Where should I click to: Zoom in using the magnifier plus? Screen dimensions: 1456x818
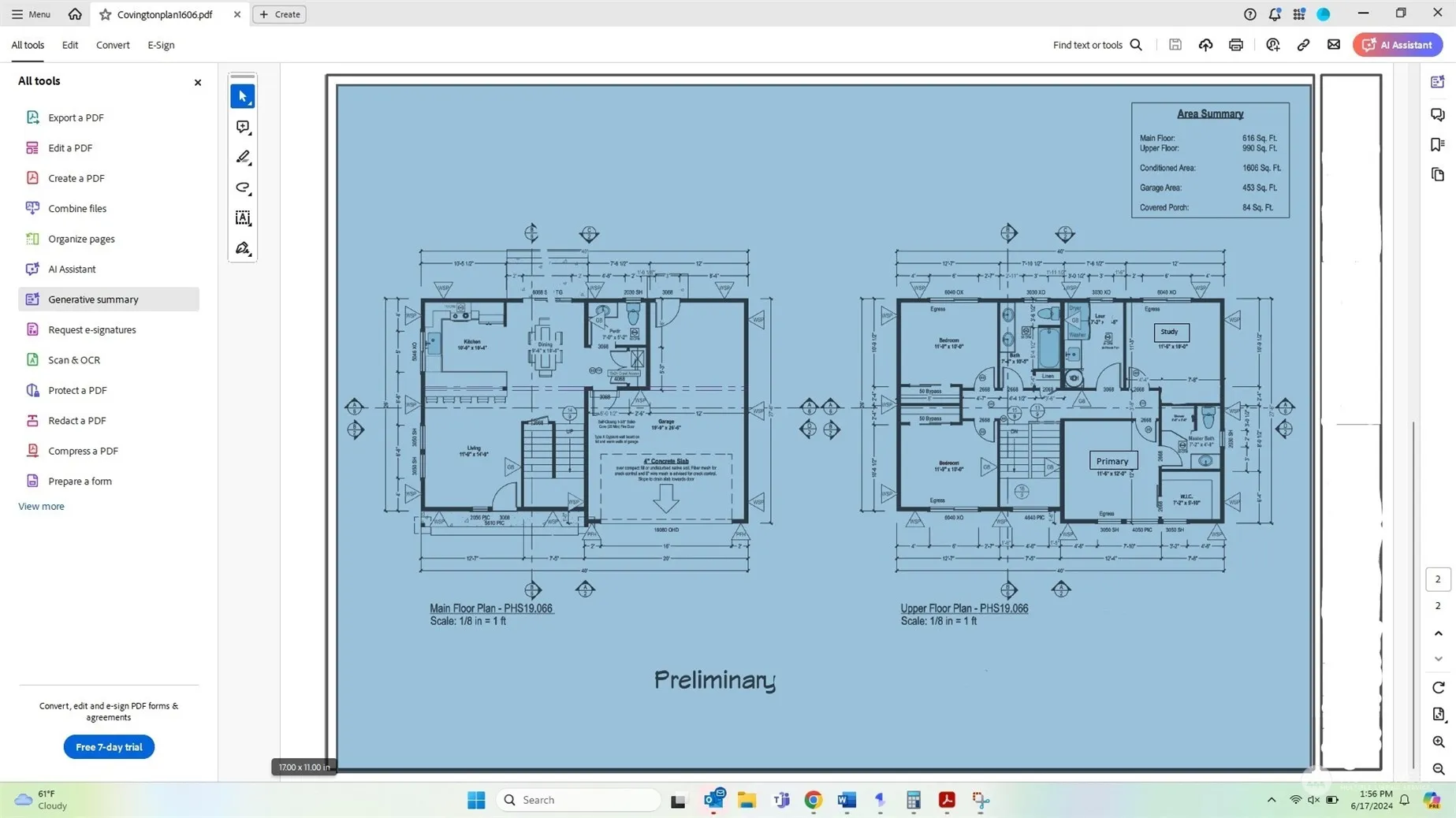click(1438, 742)
